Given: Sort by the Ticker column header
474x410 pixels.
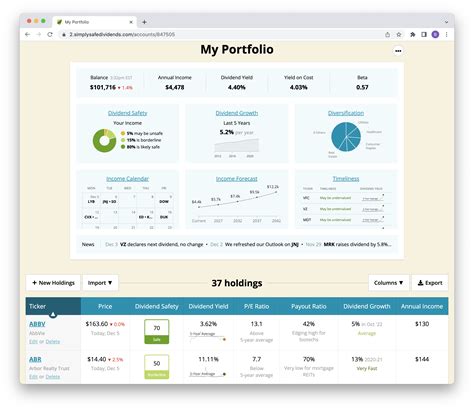Looking at the screenshot, I should (x=53, y=306).
